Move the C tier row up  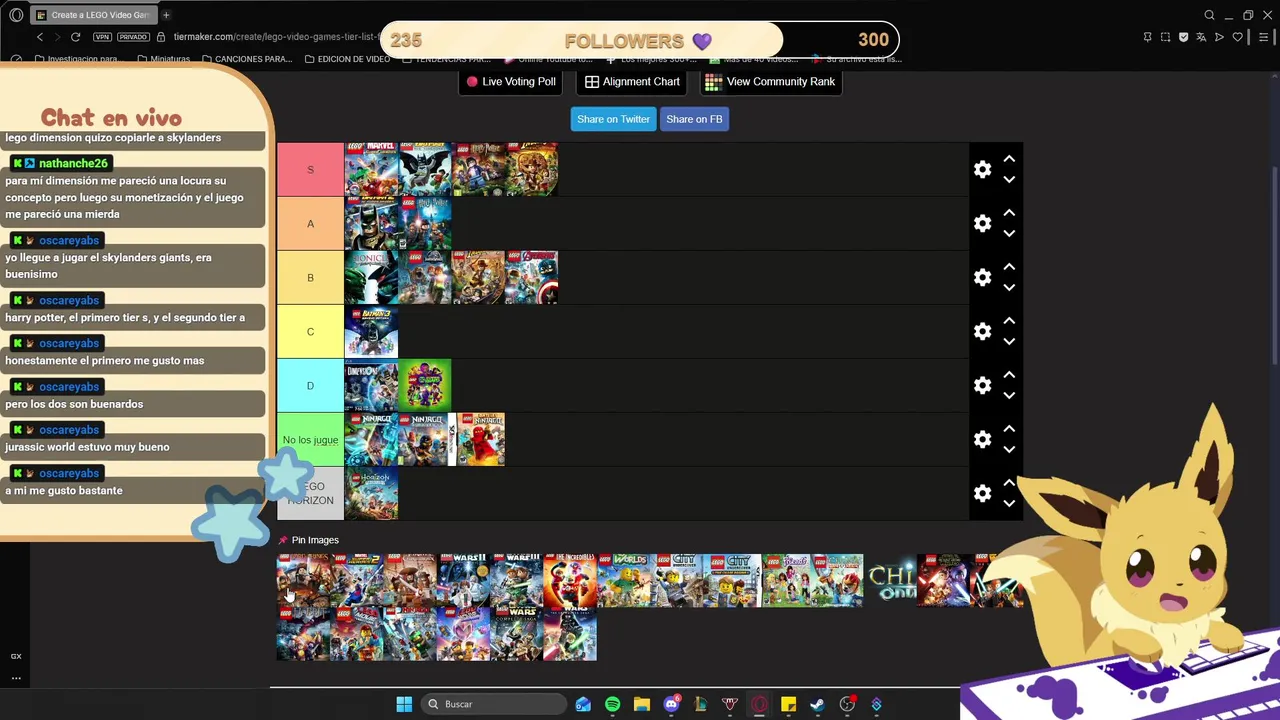coord(1009,321)
